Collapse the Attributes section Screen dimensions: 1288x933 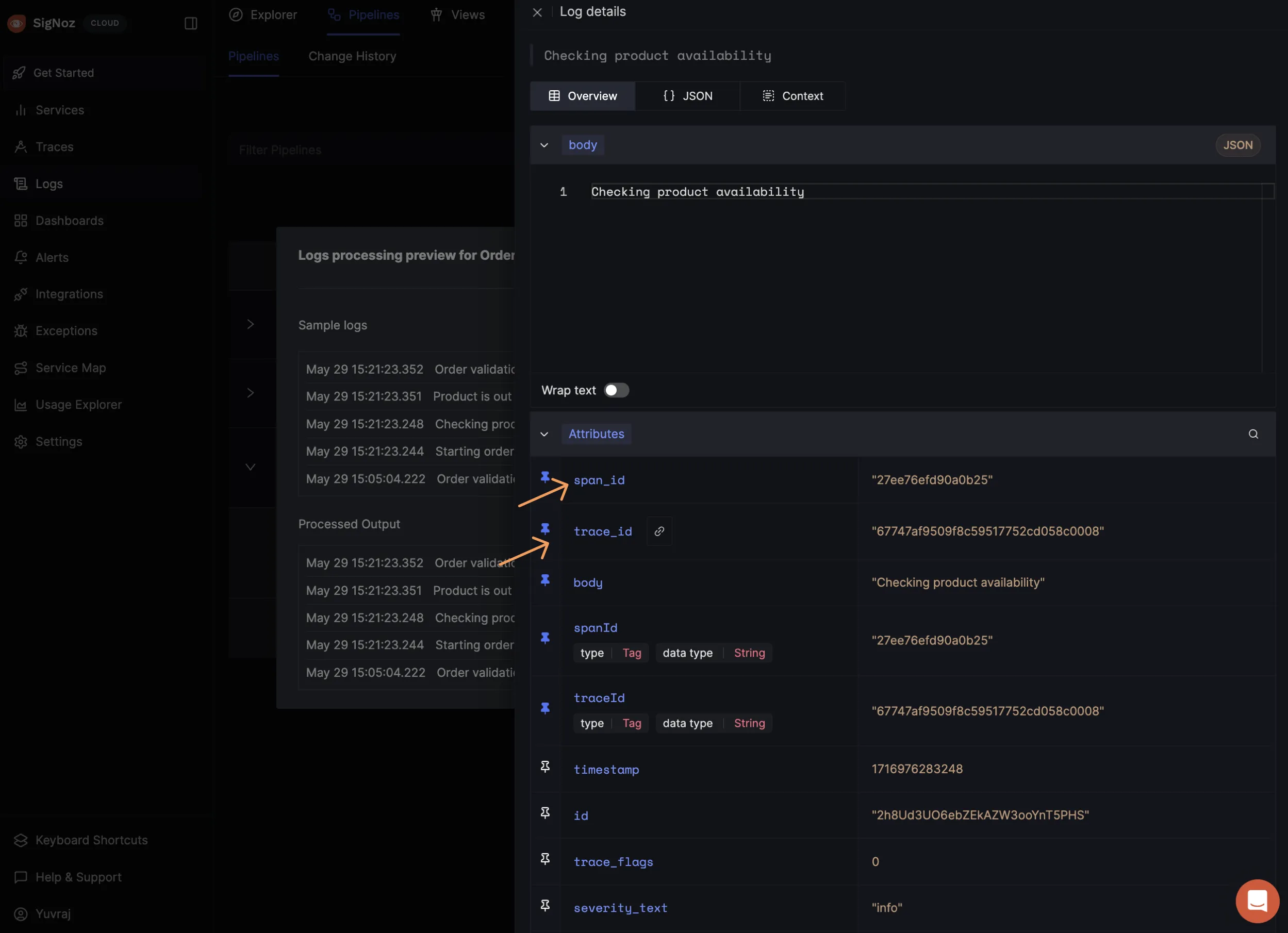(544, 435)
